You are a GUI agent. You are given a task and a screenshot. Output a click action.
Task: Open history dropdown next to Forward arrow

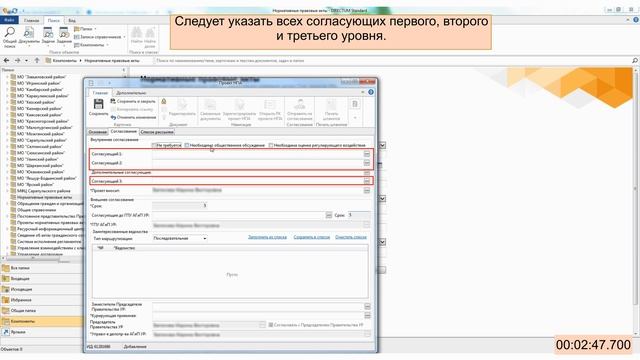pos(27,60)
